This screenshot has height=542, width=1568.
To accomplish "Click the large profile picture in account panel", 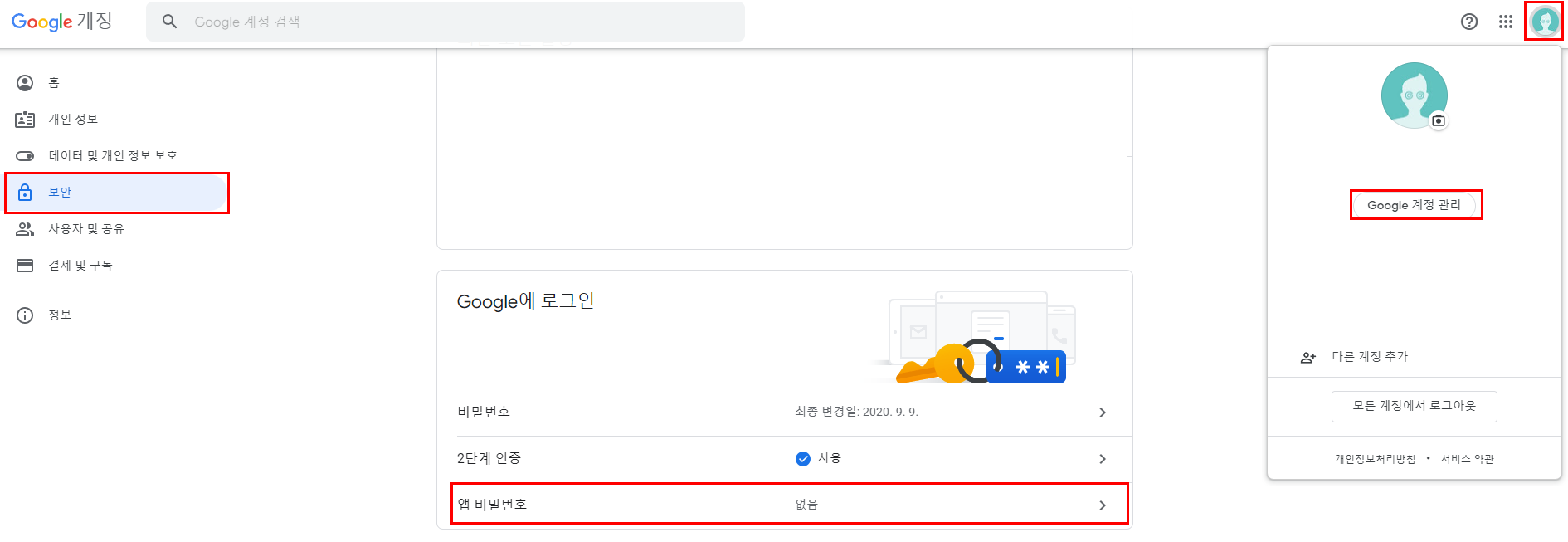I will click(x=1415, y=95).
